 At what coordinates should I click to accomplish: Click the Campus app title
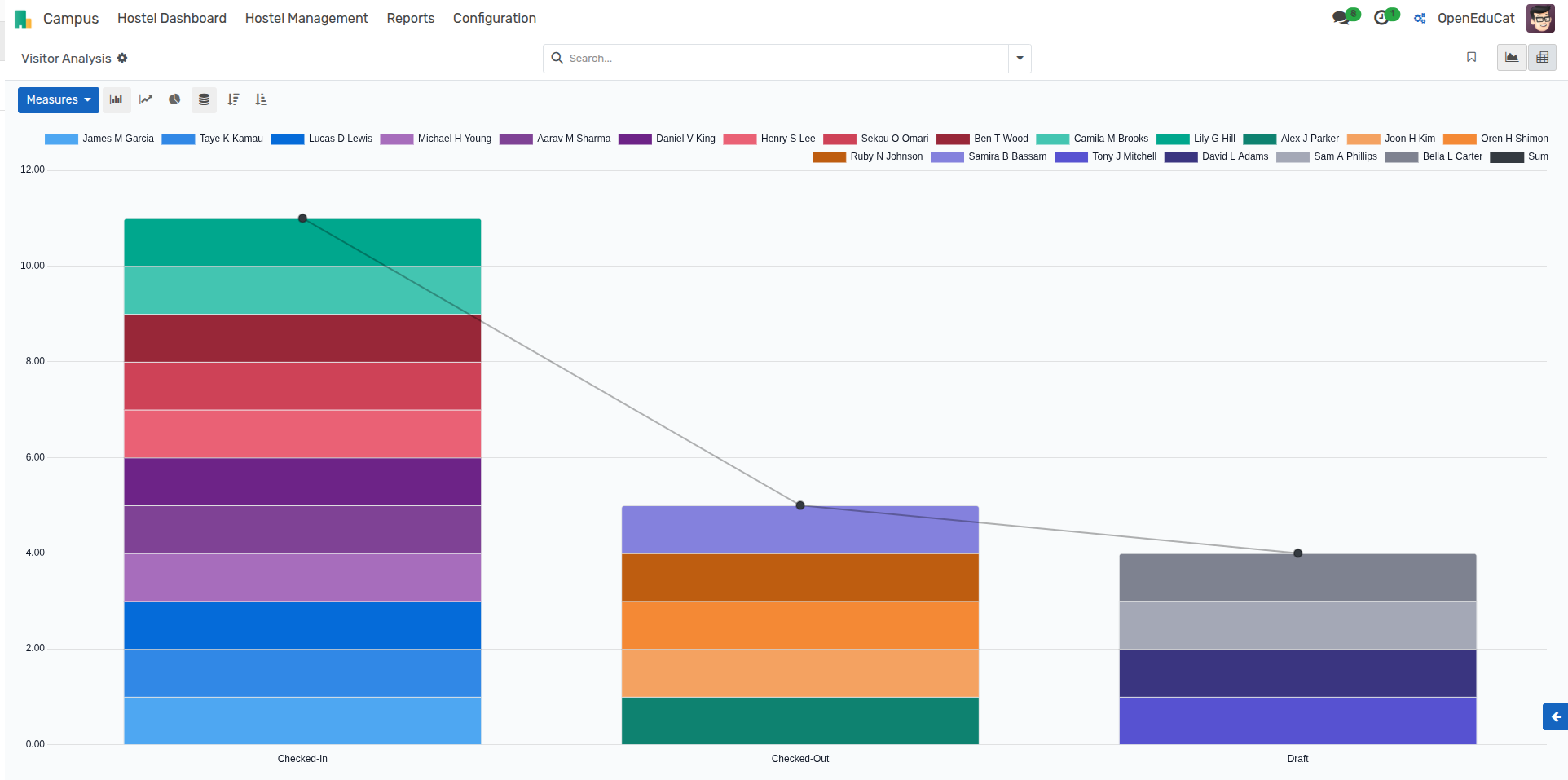[x=71, y=18]
